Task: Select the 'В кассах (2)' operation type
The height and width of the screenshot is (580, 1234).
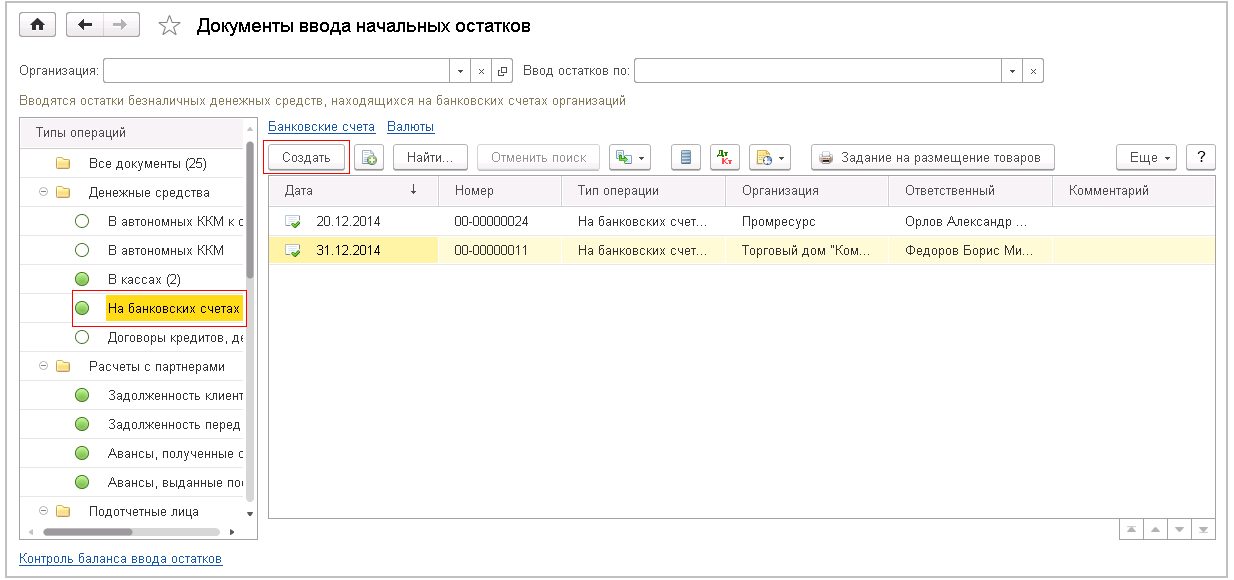Action: (144, 279)
